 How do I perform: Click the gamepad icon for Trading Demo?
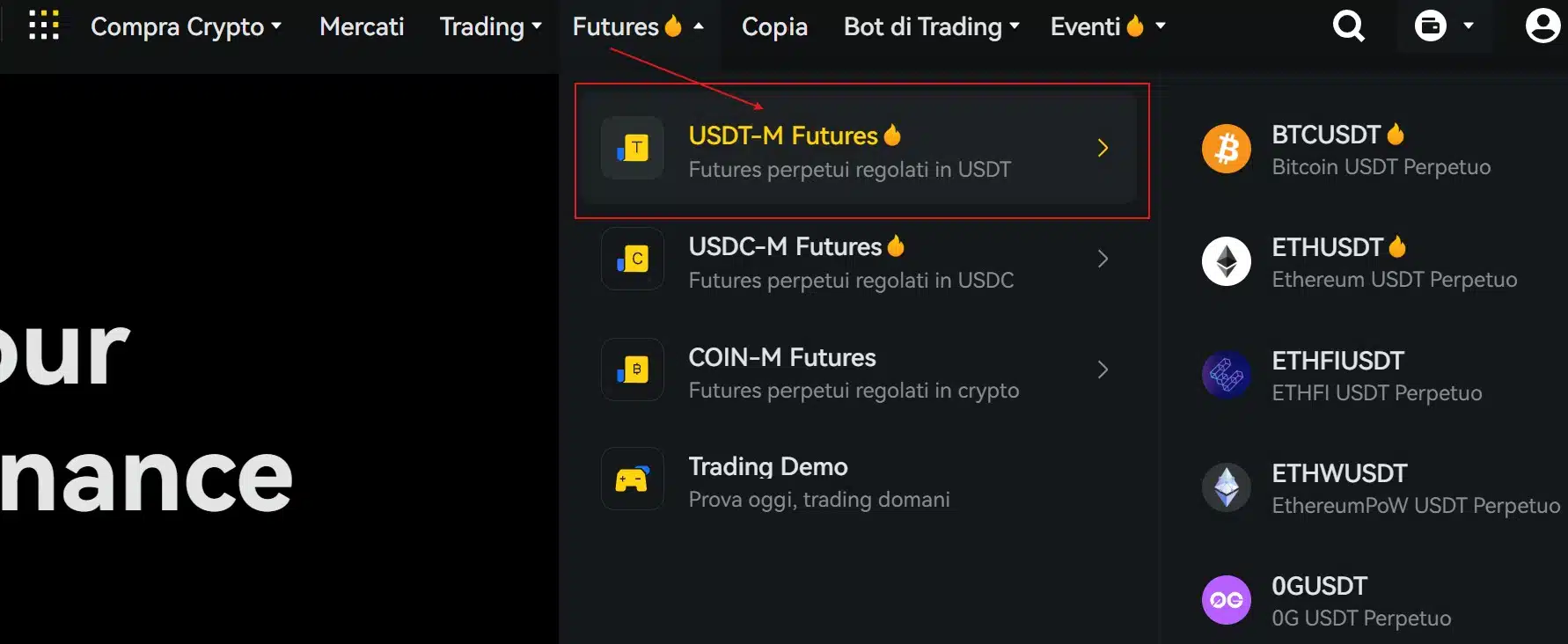[632, 479]
